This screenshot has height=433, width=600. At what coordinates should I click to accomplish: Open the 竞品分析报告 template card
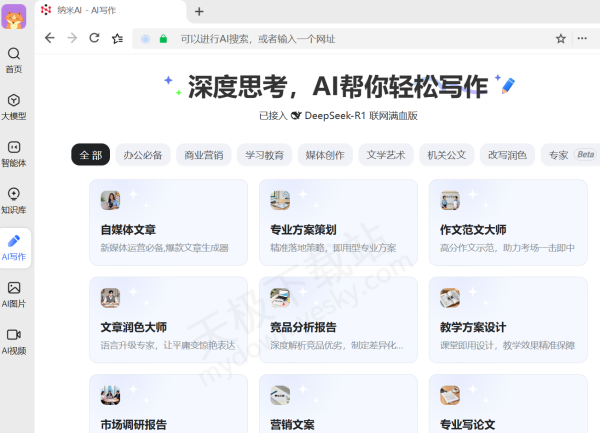[x=338, y=315]
